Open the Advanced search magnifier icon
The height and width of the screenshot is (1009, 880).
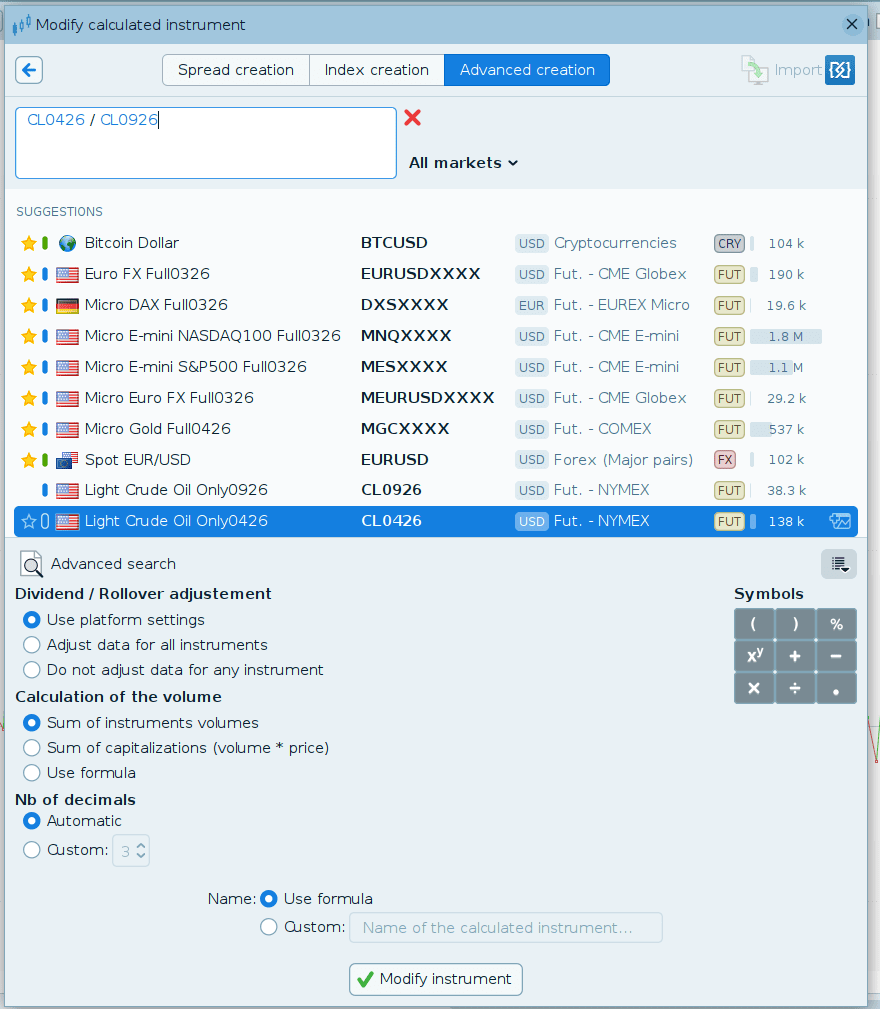[31, 564]
